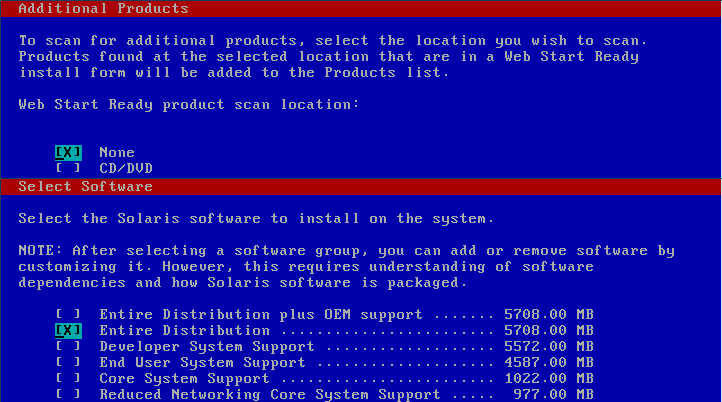Check Reduced Networking Core System Support option
722x402 pixels.
coord(68,394)
